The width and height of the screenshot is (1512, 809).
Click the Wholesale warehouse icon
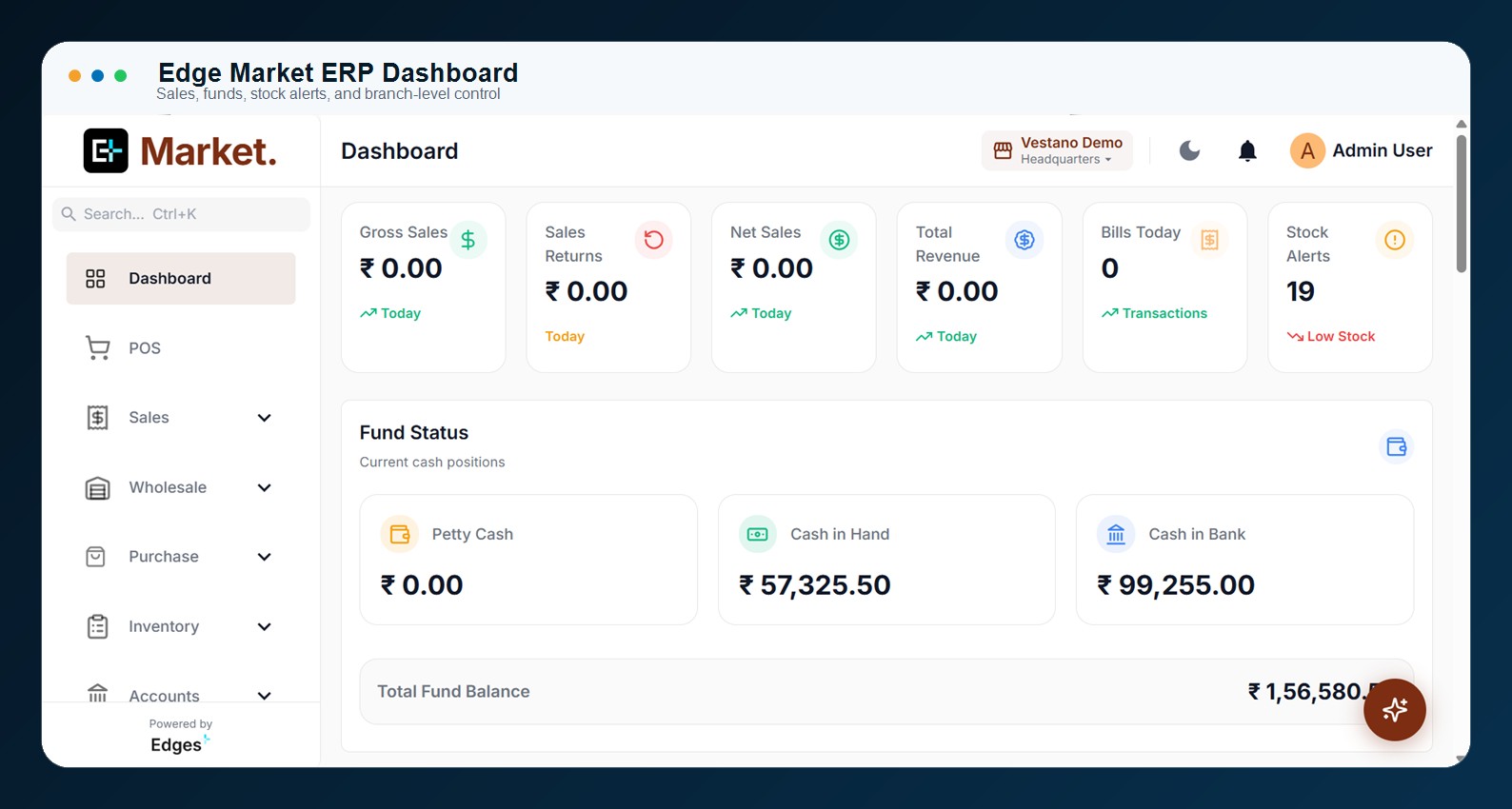[x=97, y=488]
